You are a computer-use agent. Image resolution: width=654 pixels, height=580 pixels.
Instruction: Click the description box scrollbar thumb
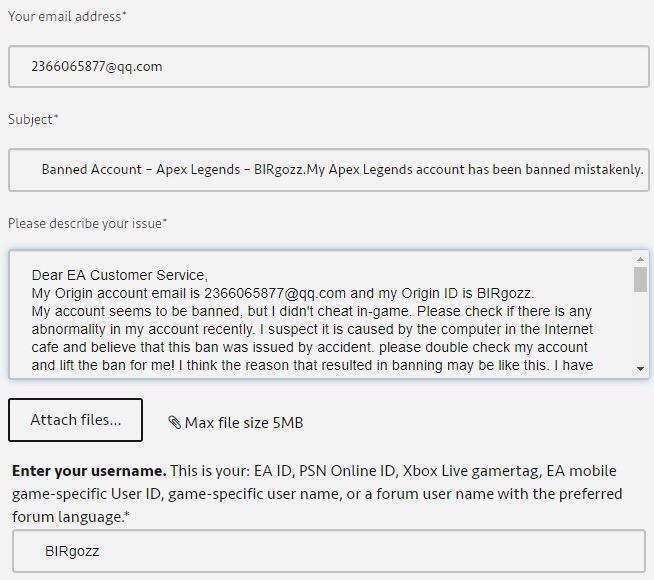640,279
